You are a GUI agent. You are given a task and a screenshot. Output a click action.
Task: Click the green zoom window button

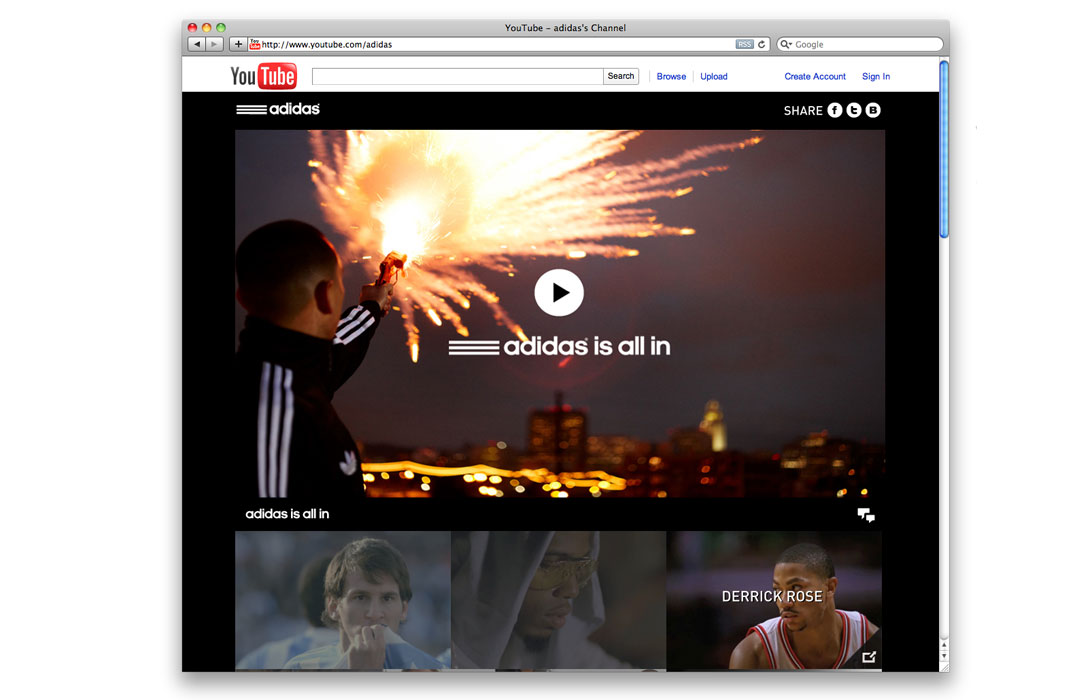[x=221, y=28]
